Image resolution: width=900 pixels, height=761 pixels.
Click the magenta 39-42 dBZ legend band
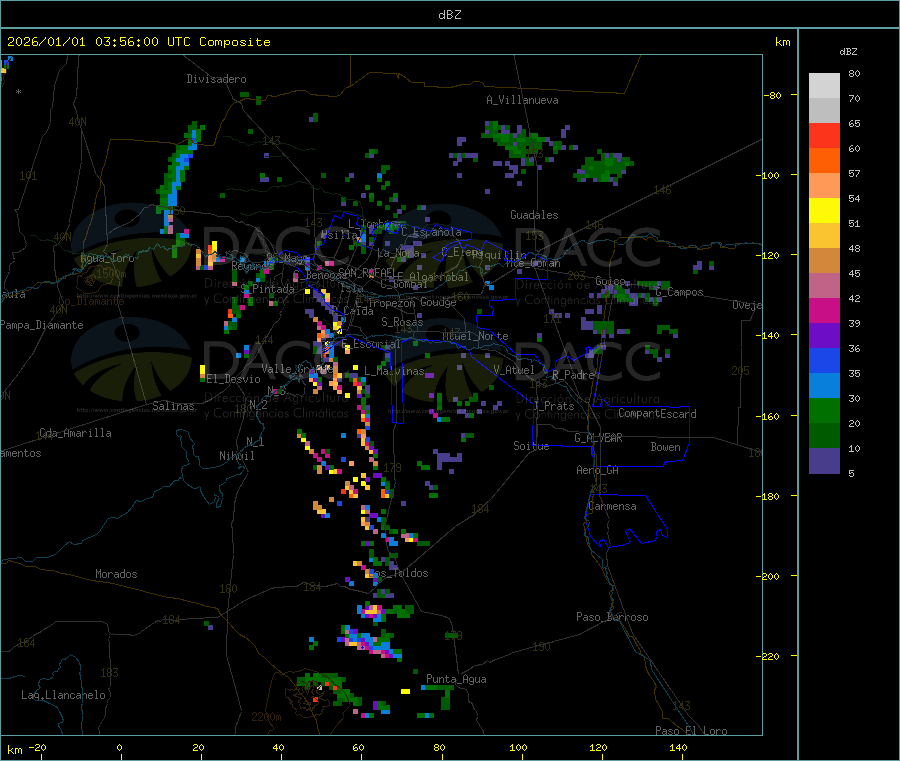pyautogui.click(x=824, y=310)
